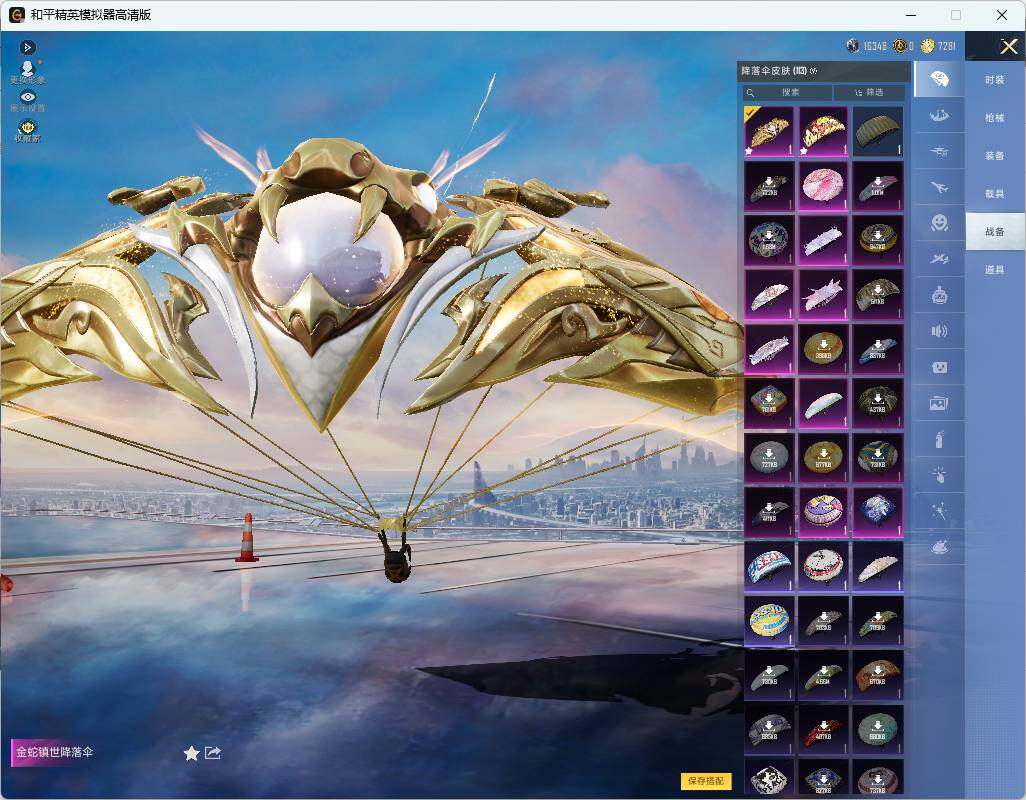1026x800 pixels.
Task: Select the picture gallery category icon
Action: 939,403
